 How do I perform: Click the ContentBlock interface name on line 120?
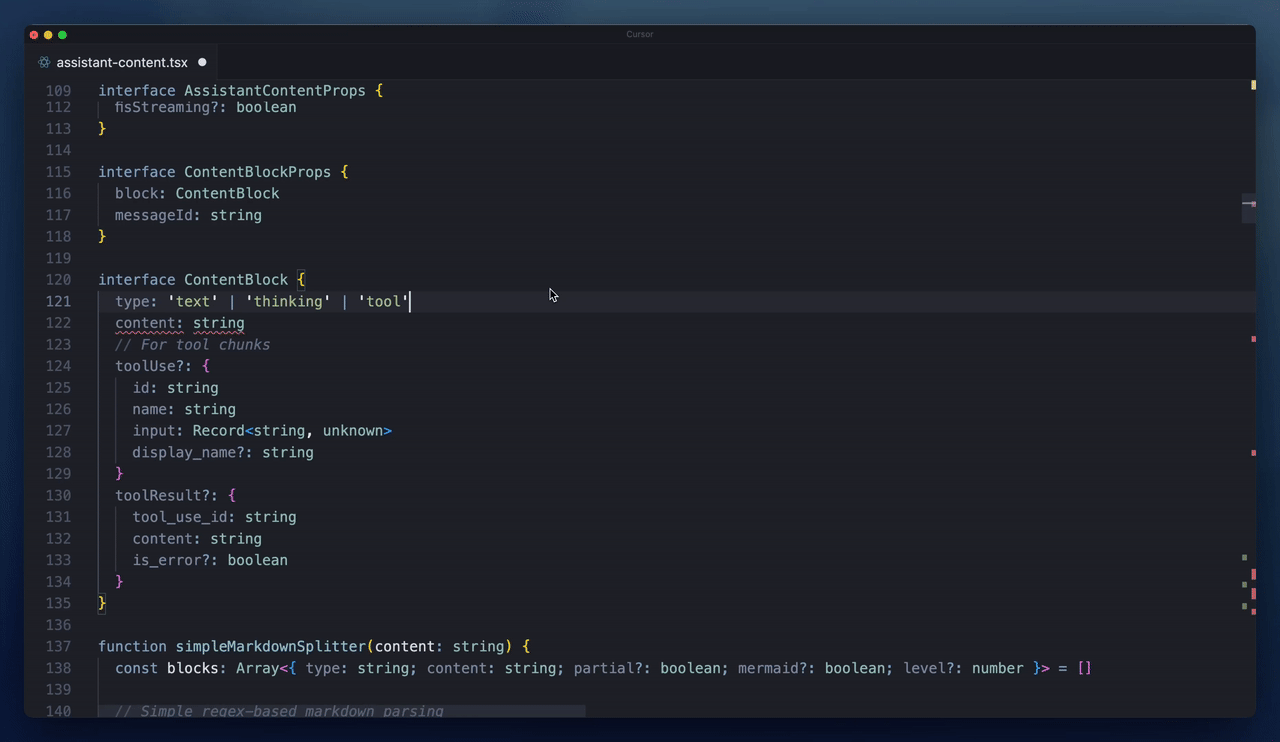[x=236, y=279]
